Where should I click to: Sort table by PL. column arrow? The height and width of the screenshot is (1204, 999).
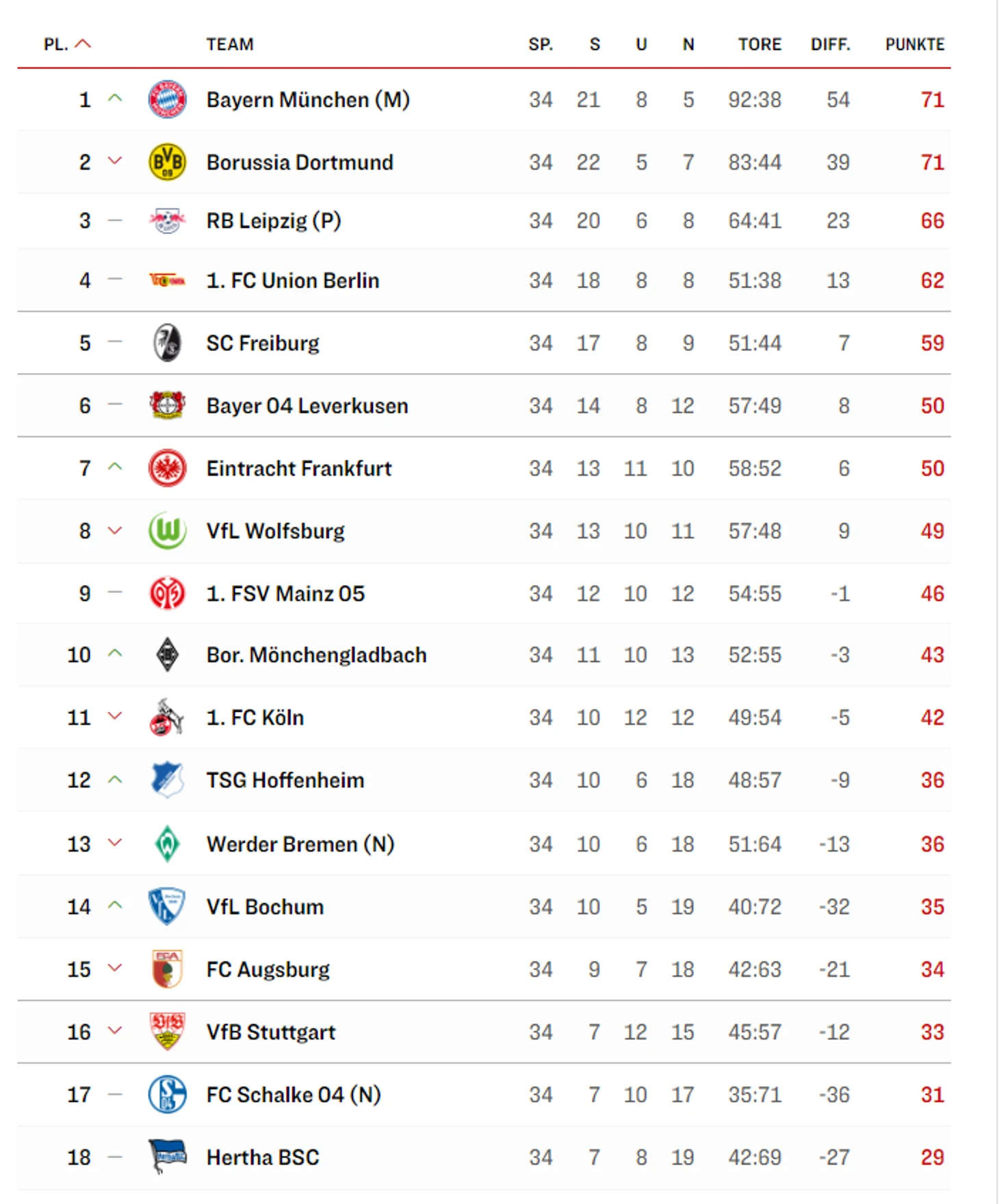pos(83,44)
